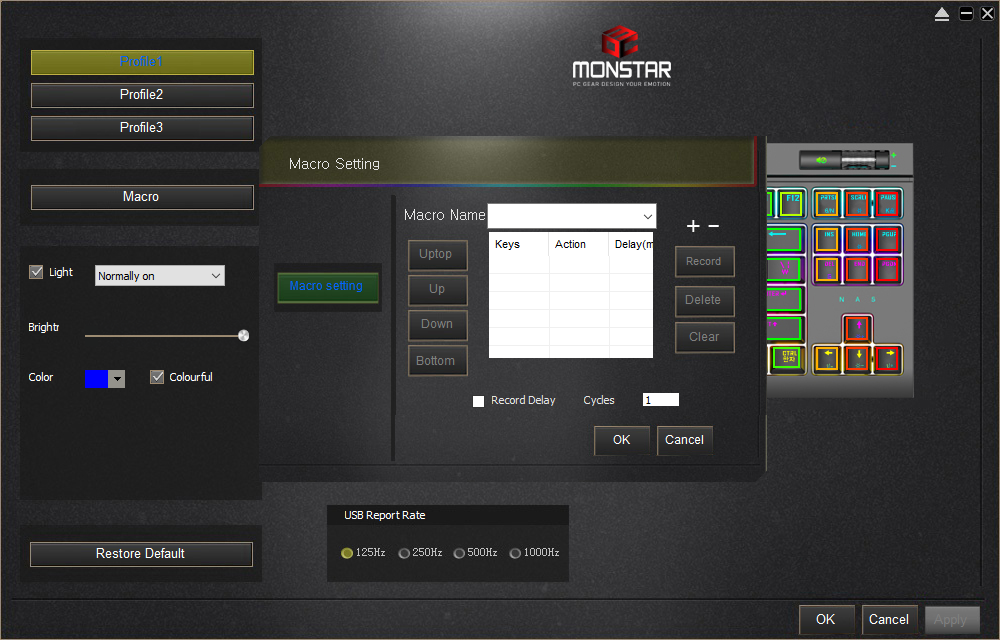Click the PRTSC key on keyboard image

point(827,203)
